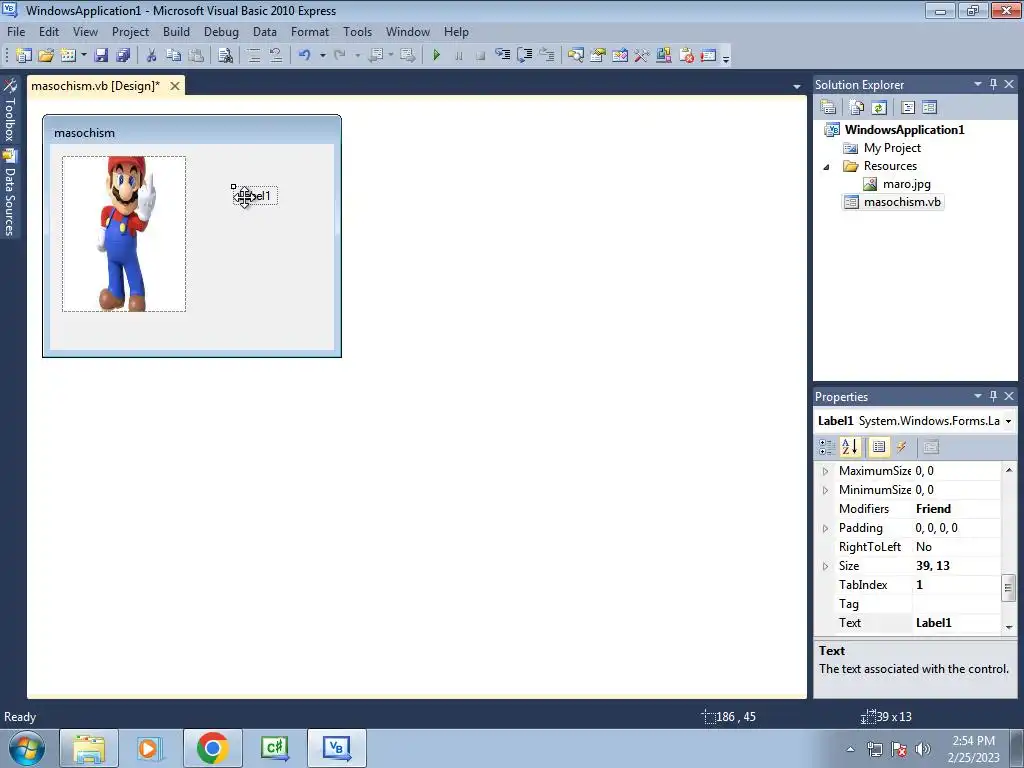Open the Toolbox side tab
The height and width of the screenshot is (768, 1024).
coord(10,110)
